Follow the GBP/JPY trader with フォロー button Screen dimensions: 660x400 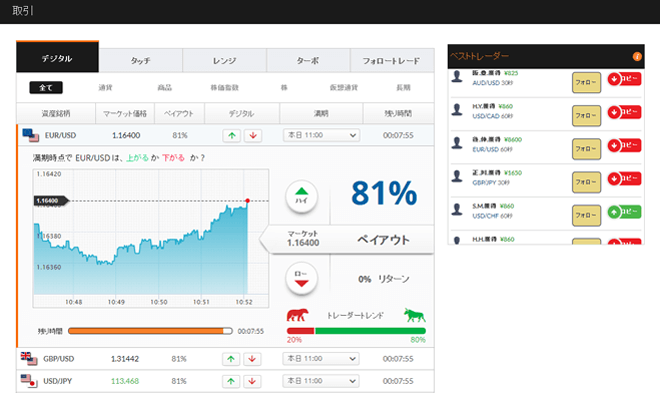pyautogui.click(x=586, y=182)
